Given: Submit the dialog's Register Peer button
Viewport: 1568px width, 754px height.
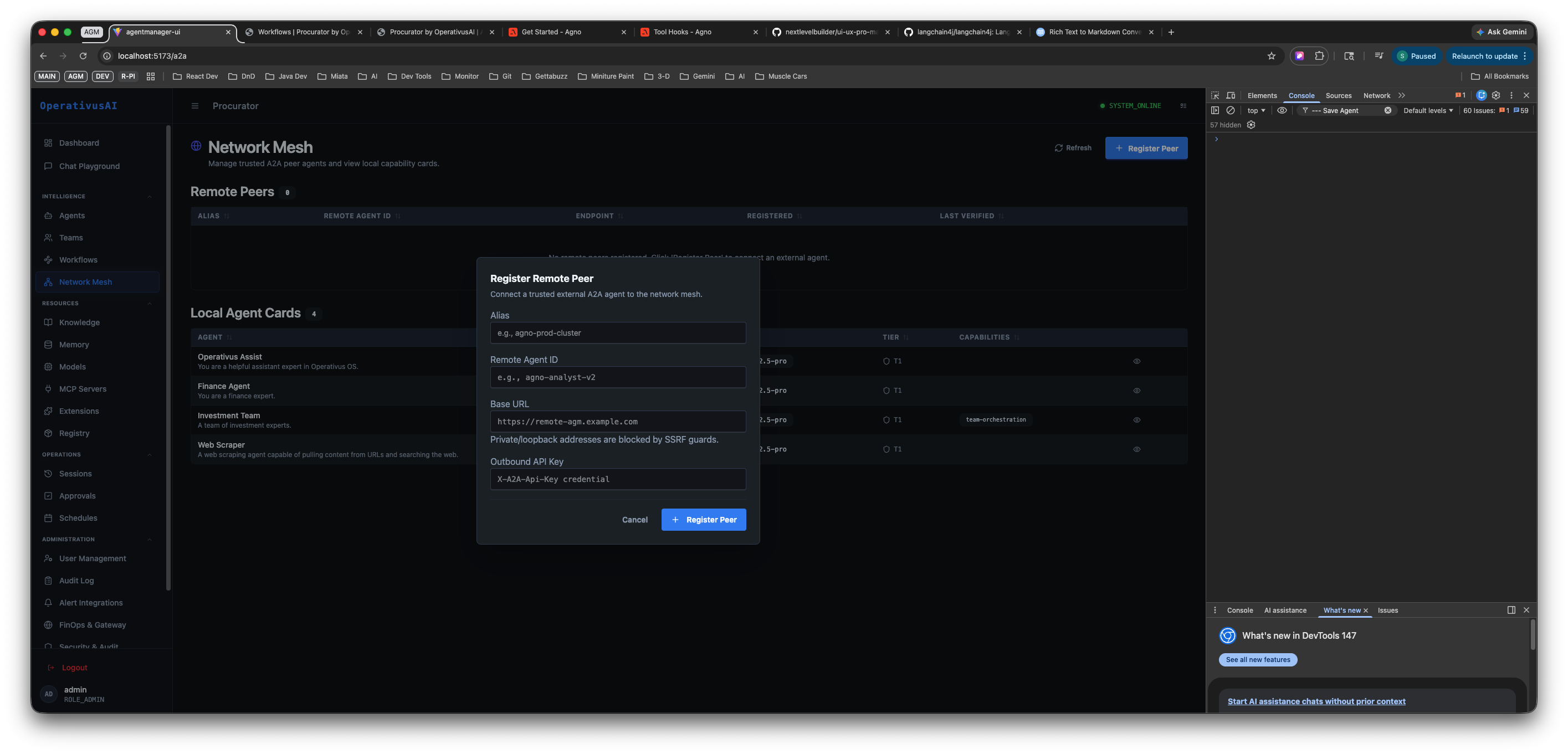Looking at the screenshot, I should 704,520.
